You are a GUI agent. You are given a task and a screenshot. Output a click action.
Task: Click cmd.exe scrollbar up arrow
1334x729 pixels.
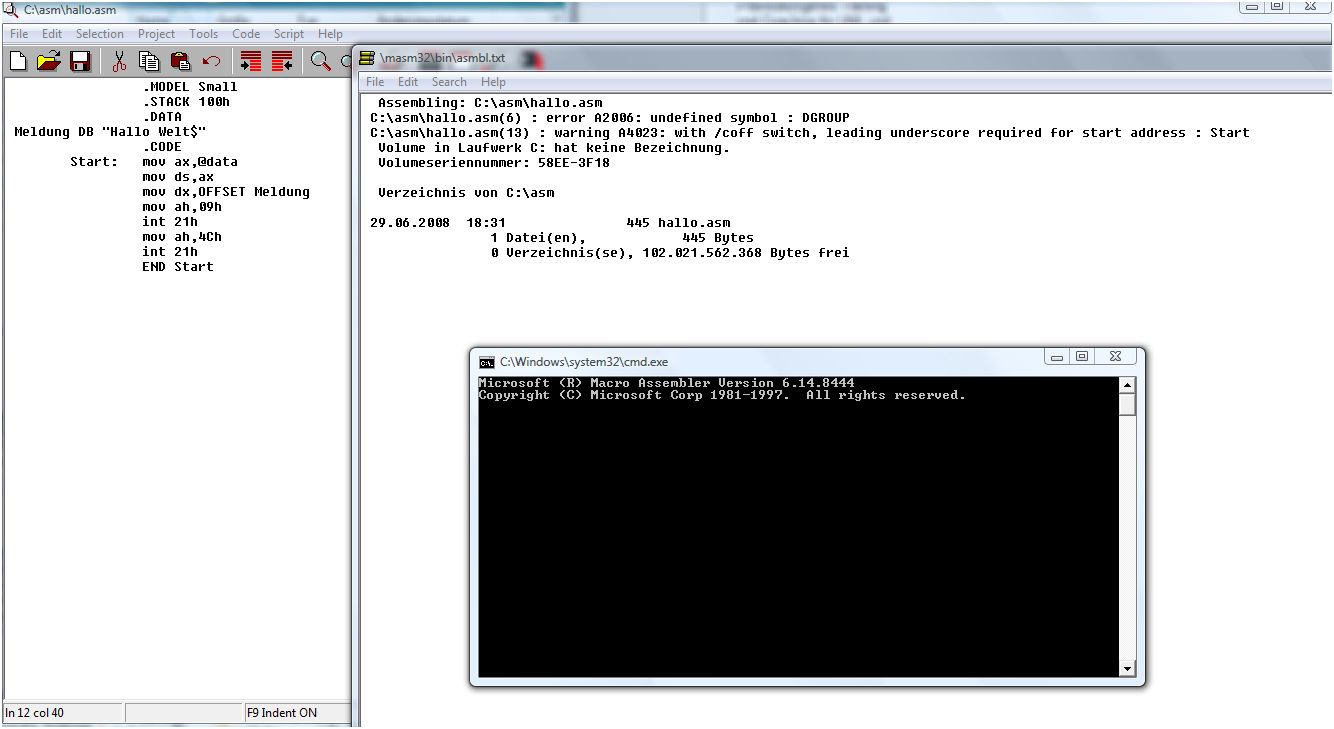point(1127,385)
